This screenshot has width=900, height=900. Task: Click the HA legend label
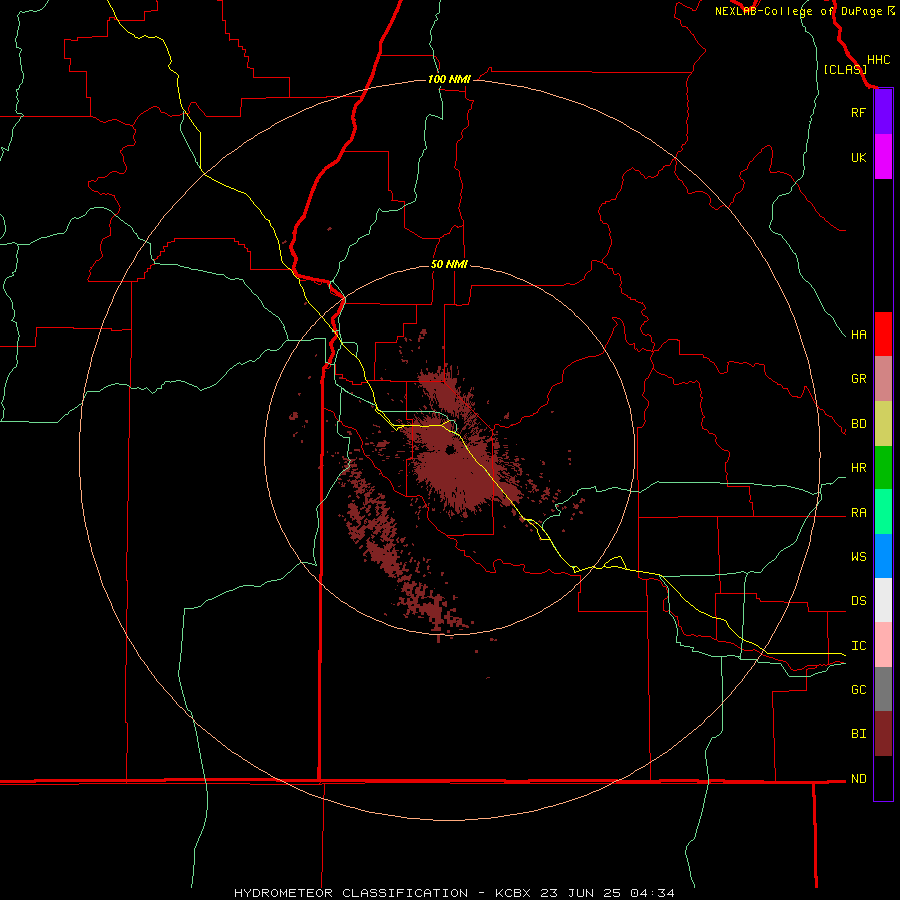point(858,334)
